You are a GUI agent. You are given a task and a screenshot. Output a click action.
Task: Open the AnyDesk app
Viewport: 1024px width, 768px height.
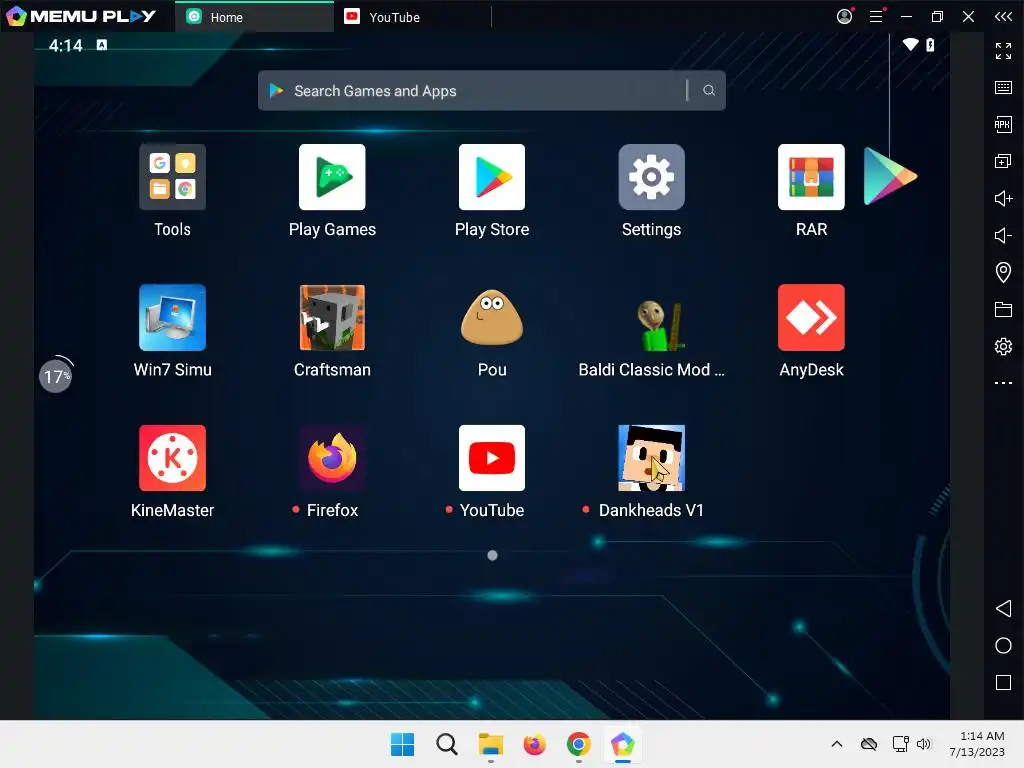811,317
